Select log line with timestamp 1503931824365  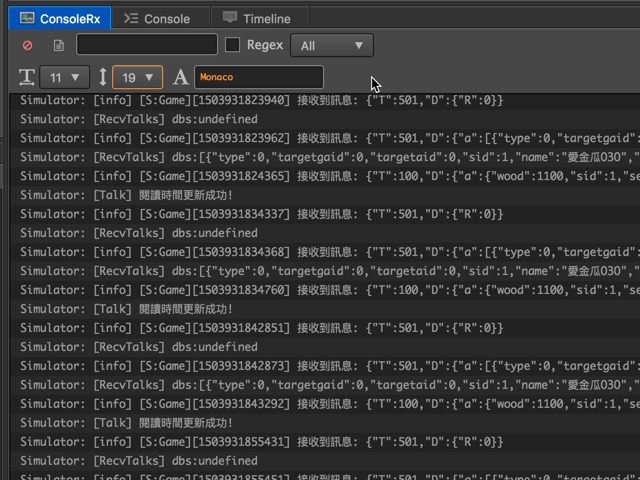coord(325,176)
